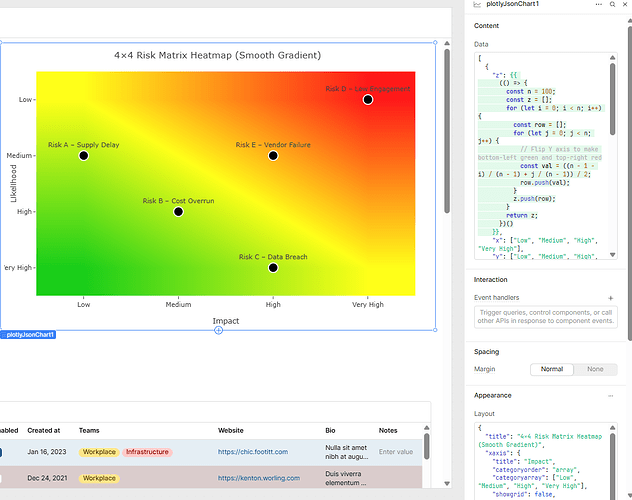632x500 pixels.
Task: Open the https://chic.footitt.com link
Action: [254, 452]
